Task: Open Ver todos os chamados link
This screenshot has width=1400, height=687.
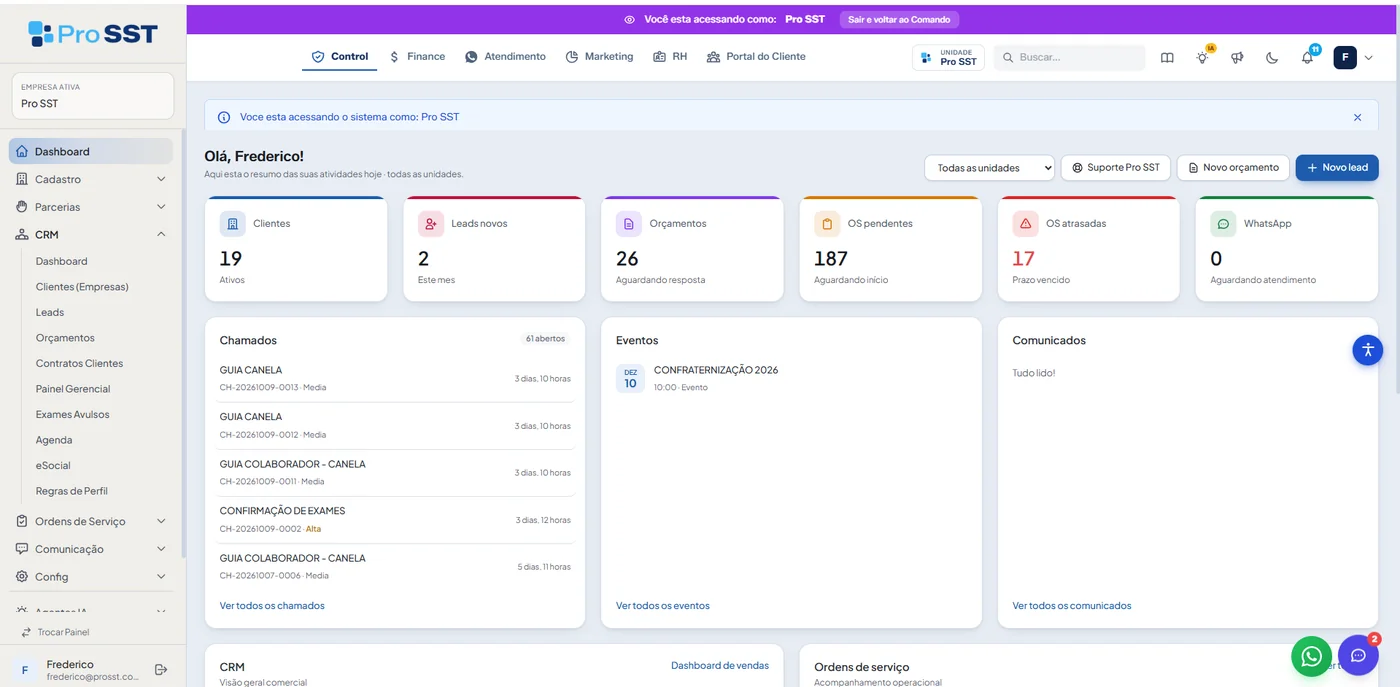Action: [272, 606]
